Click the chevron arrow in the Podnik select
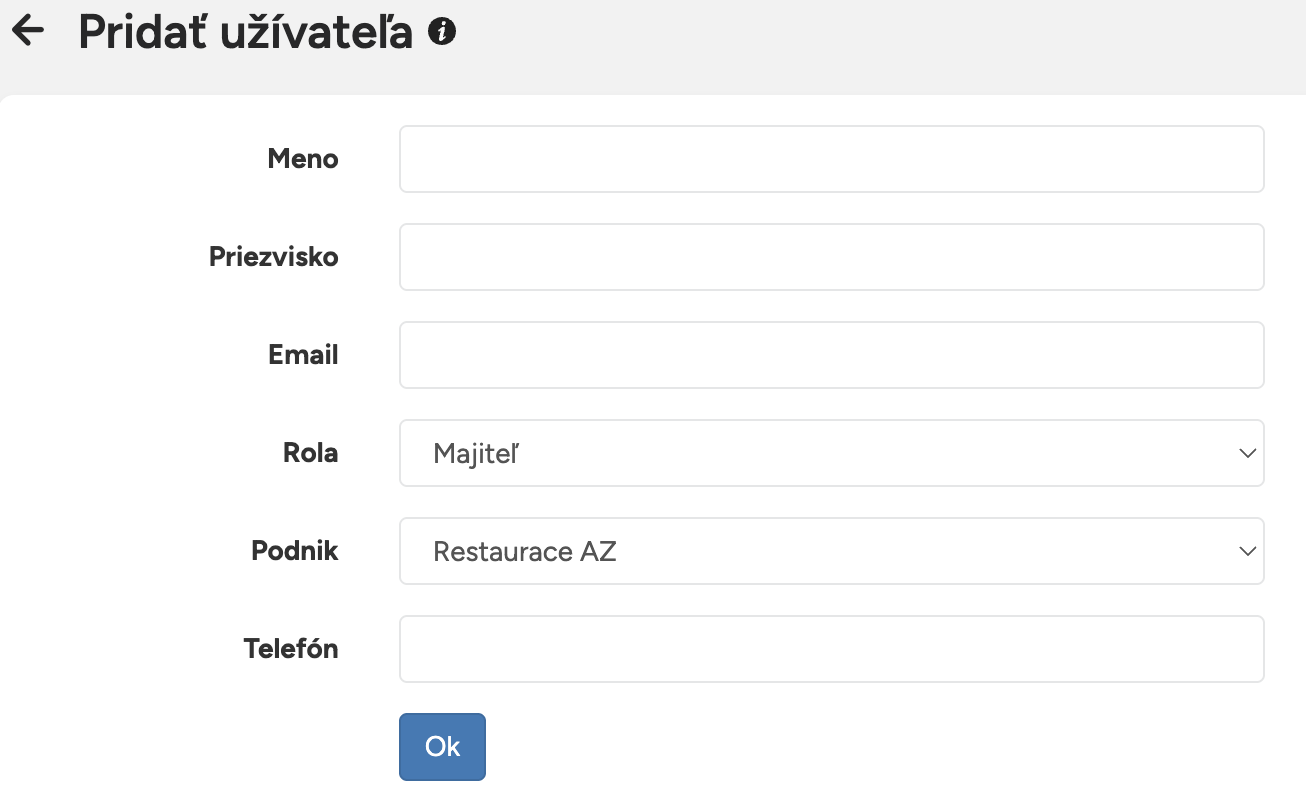1306x790 pixels. point(1247,551)
